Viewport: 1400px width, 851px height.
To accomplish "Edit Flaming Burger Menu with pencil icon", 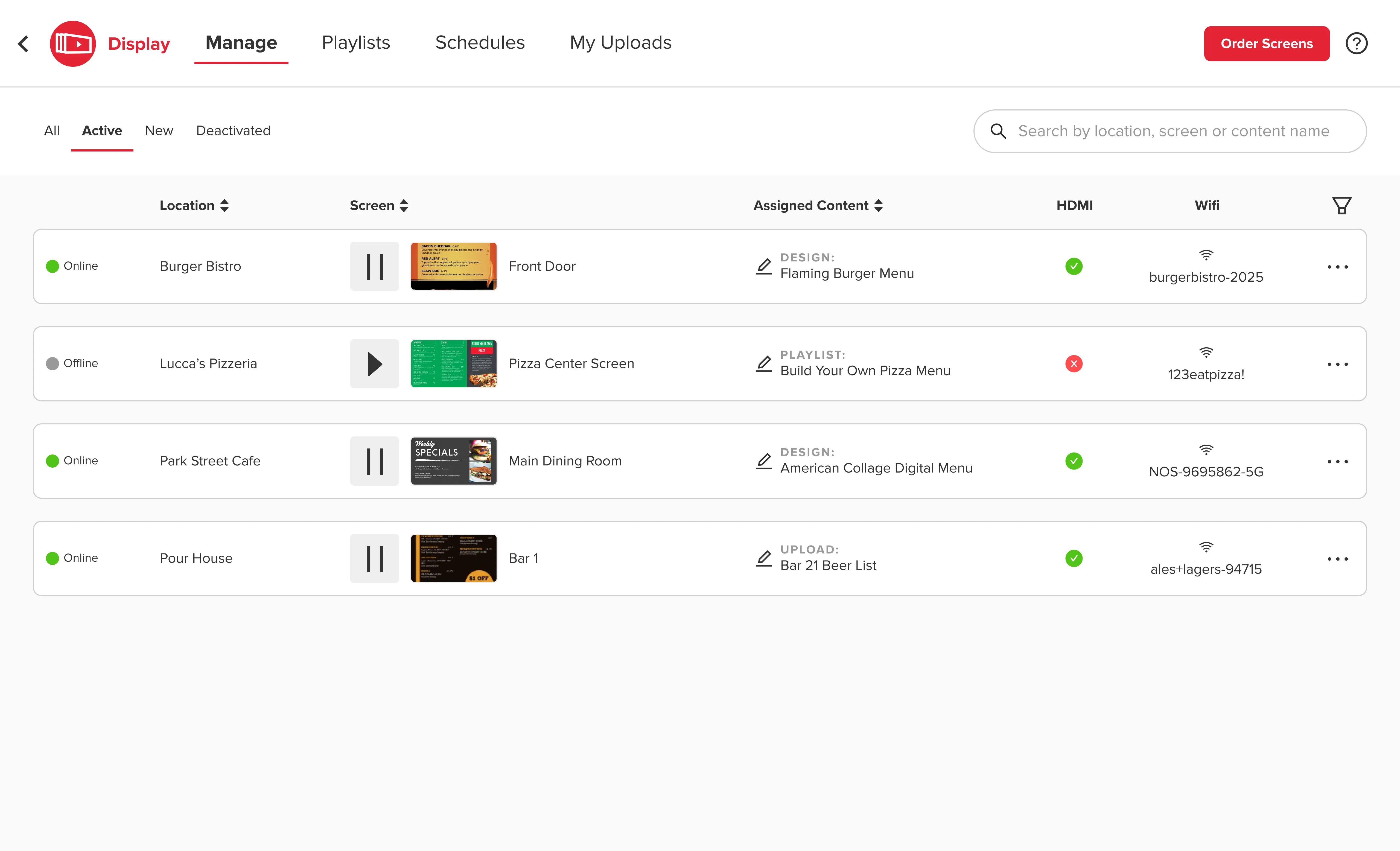I will (x=764, y=266).
